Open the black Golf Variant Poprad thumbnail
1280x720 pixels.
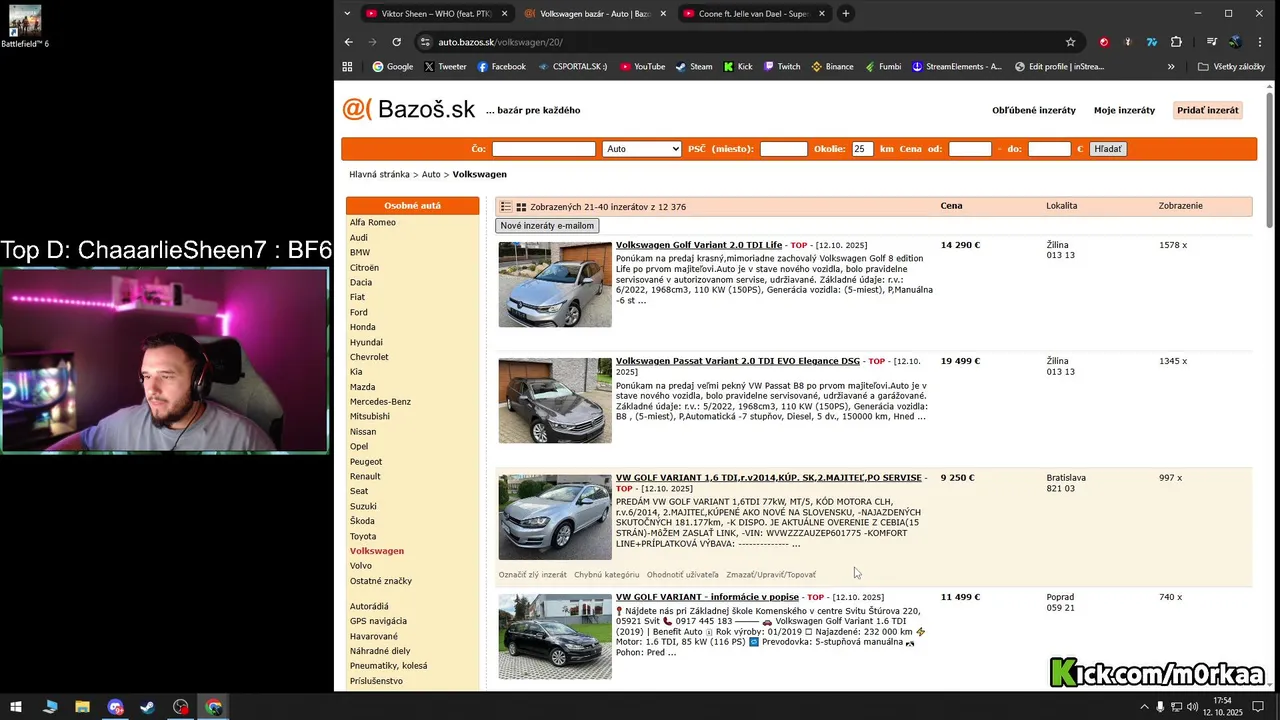coord(555,637)
